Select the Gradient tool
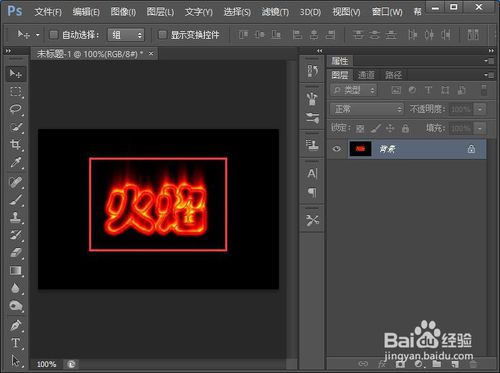The width and height of the screenshot is (500, 373). (15, 270)
